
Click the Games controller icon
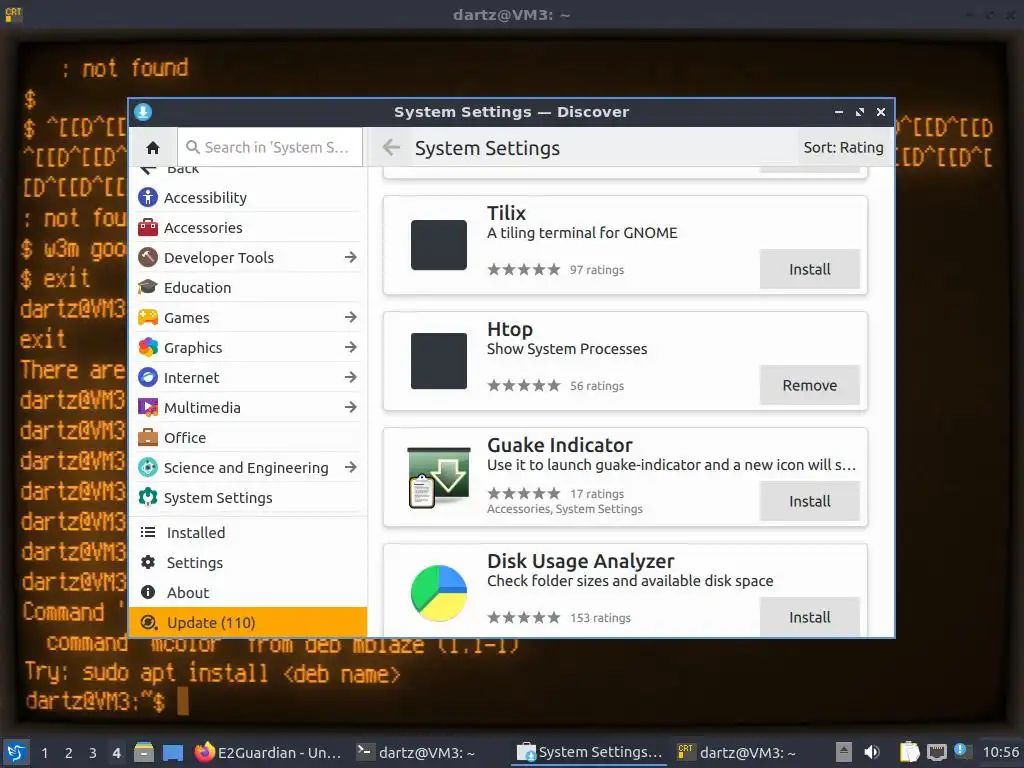[148, 317]
